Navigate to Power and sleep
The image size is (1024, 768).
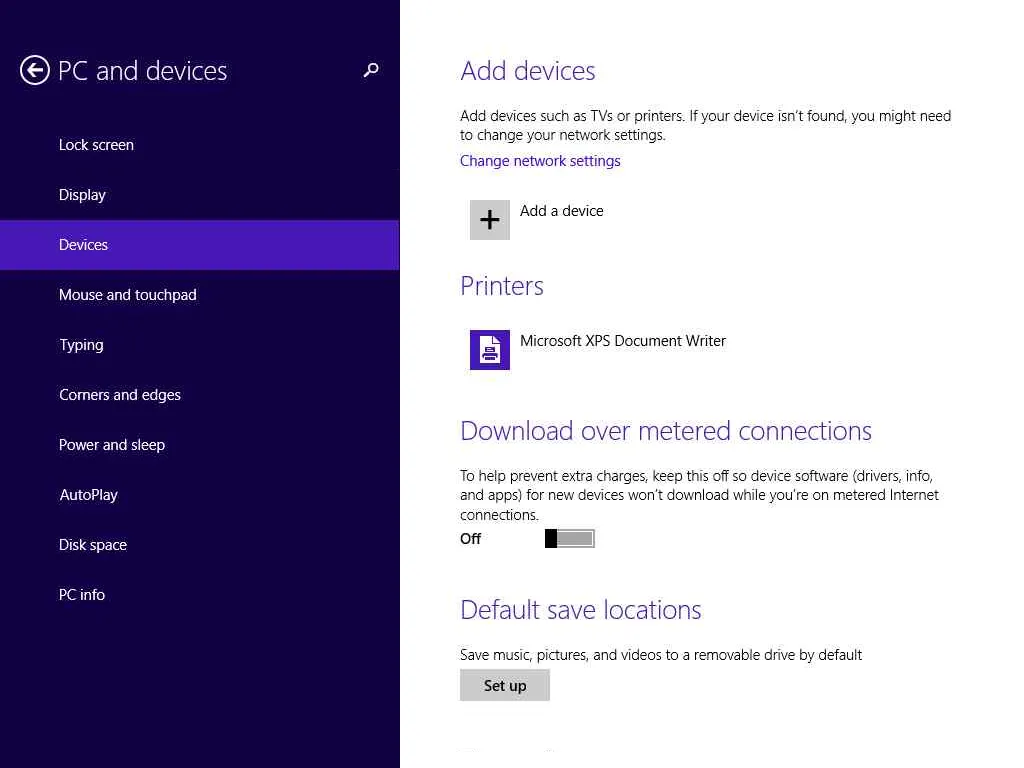tap(112, 445)
